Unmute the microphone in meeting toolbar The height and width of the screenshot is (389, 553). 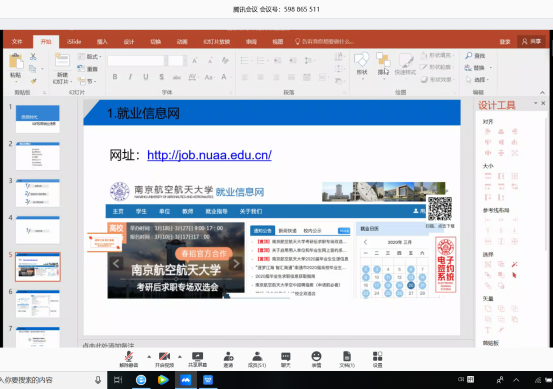tap(129, 359)
